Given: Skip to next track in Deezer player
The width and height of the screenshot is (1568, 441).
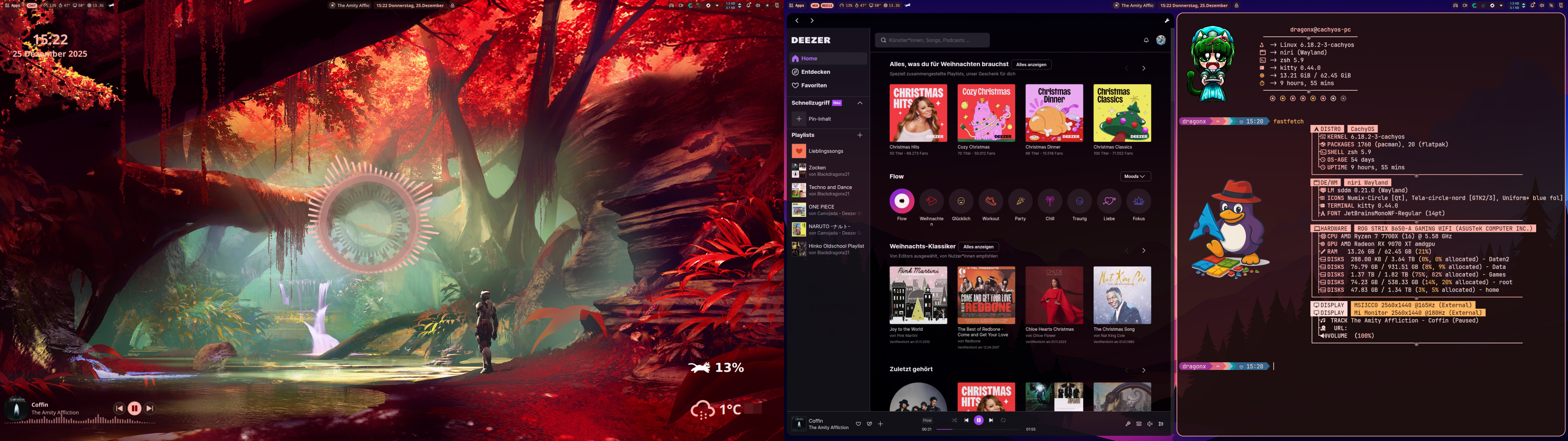Looking at the screenshot, I should [x=991, y=420].
